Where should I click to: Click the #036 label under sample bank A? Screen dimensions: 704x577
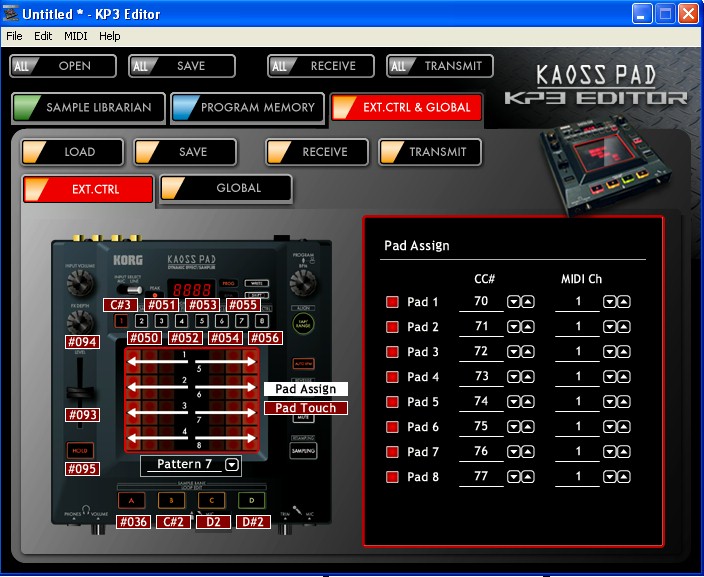pos(133,522)
